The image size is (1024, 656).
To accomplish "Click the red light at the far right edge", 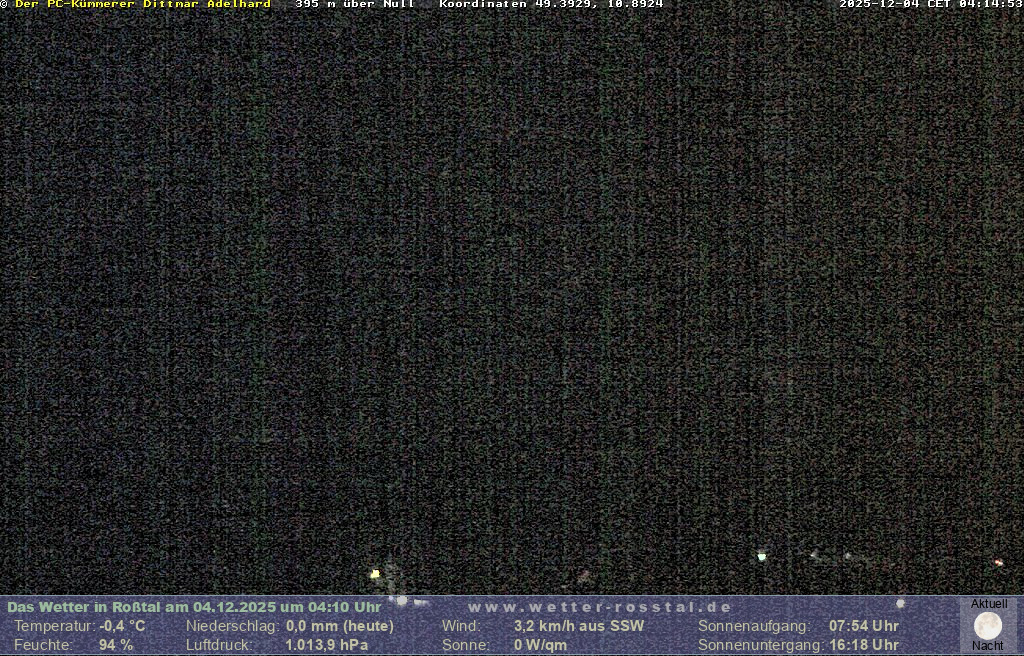I will coord(998,563).
